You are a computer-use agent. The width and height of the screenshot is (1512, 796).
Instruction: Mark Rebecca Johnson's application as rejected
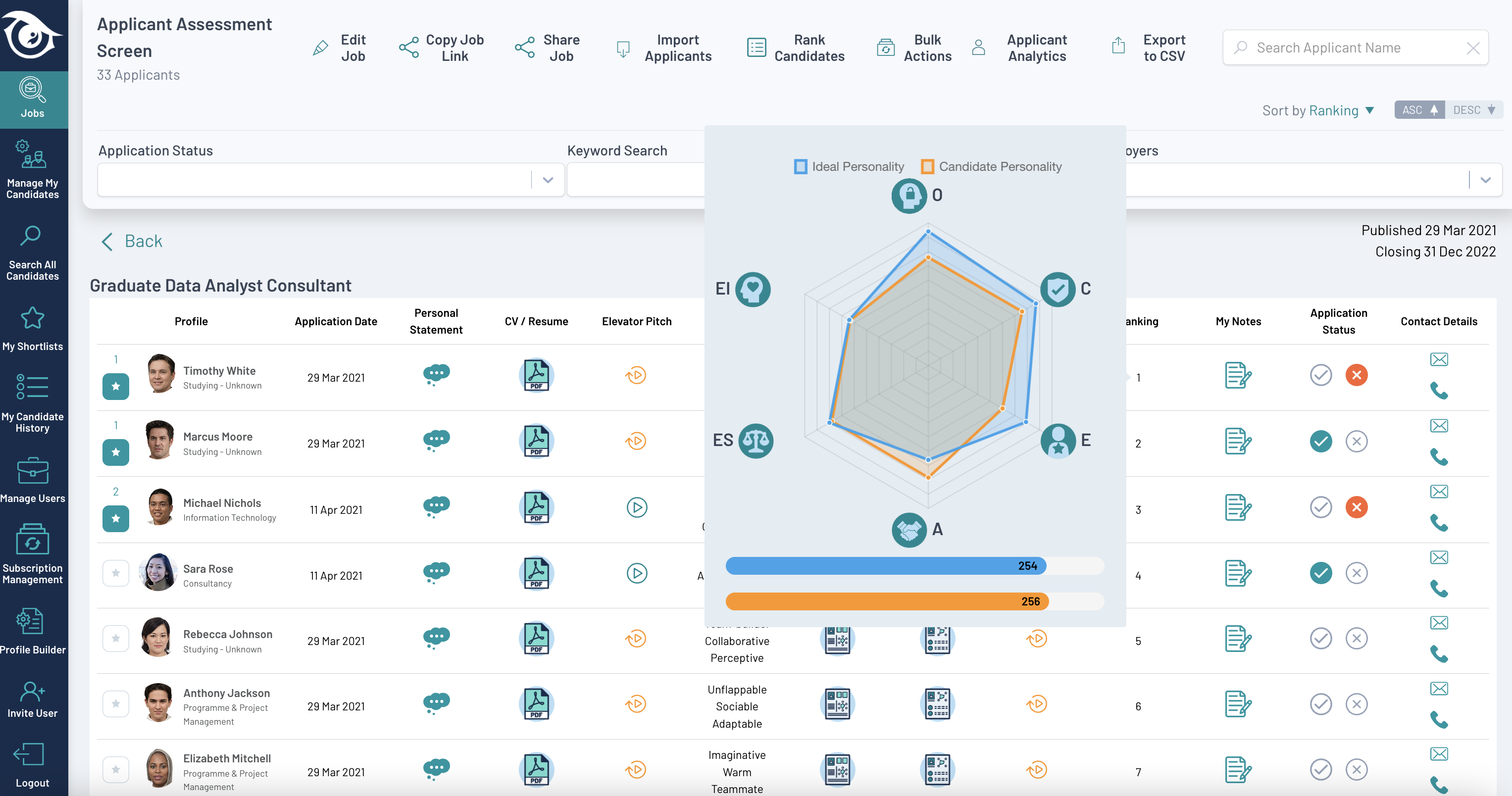(1357, 638)
